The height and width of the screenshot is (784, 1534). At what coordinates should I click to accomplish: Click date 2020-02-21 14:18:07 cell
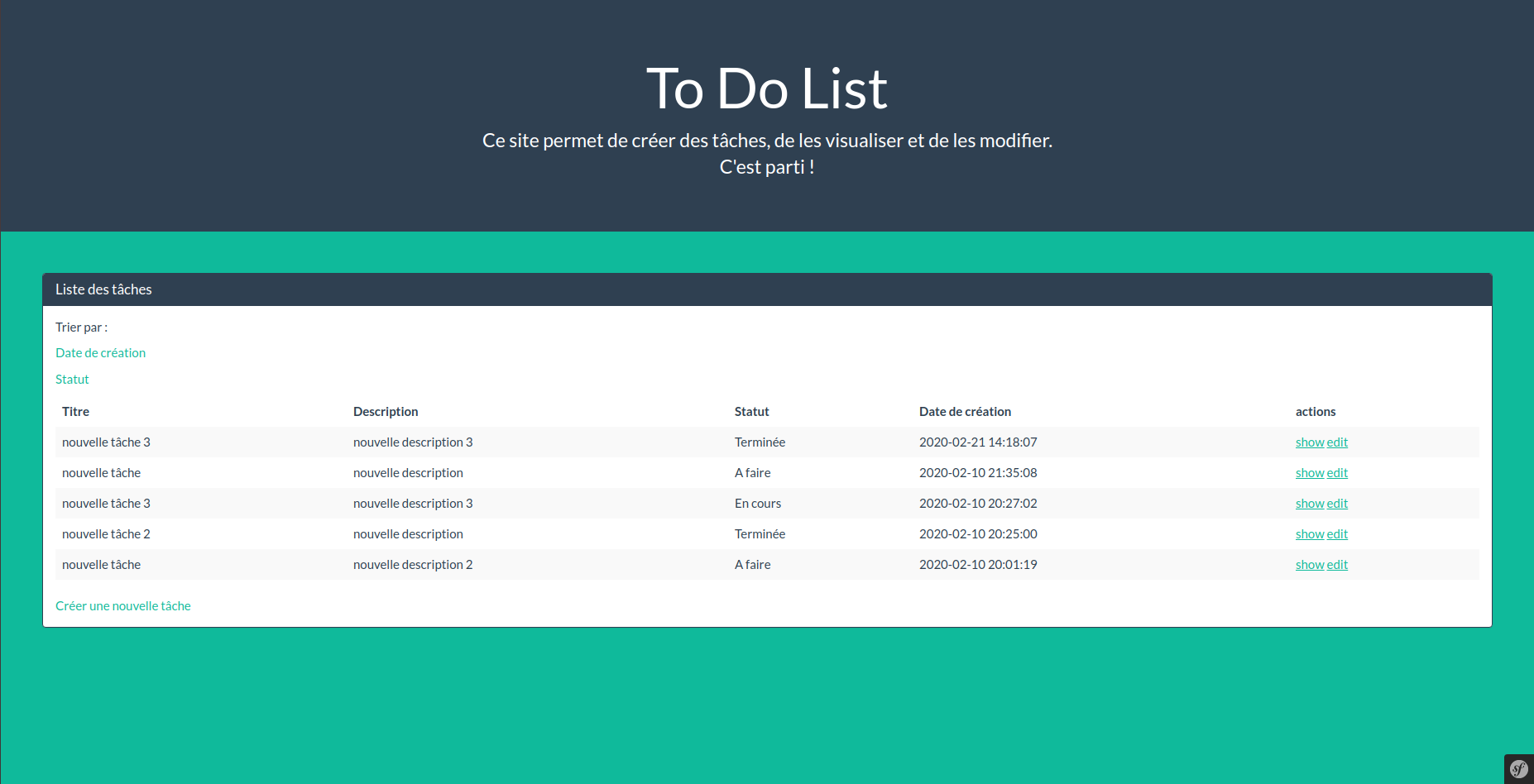click(978, 442)
